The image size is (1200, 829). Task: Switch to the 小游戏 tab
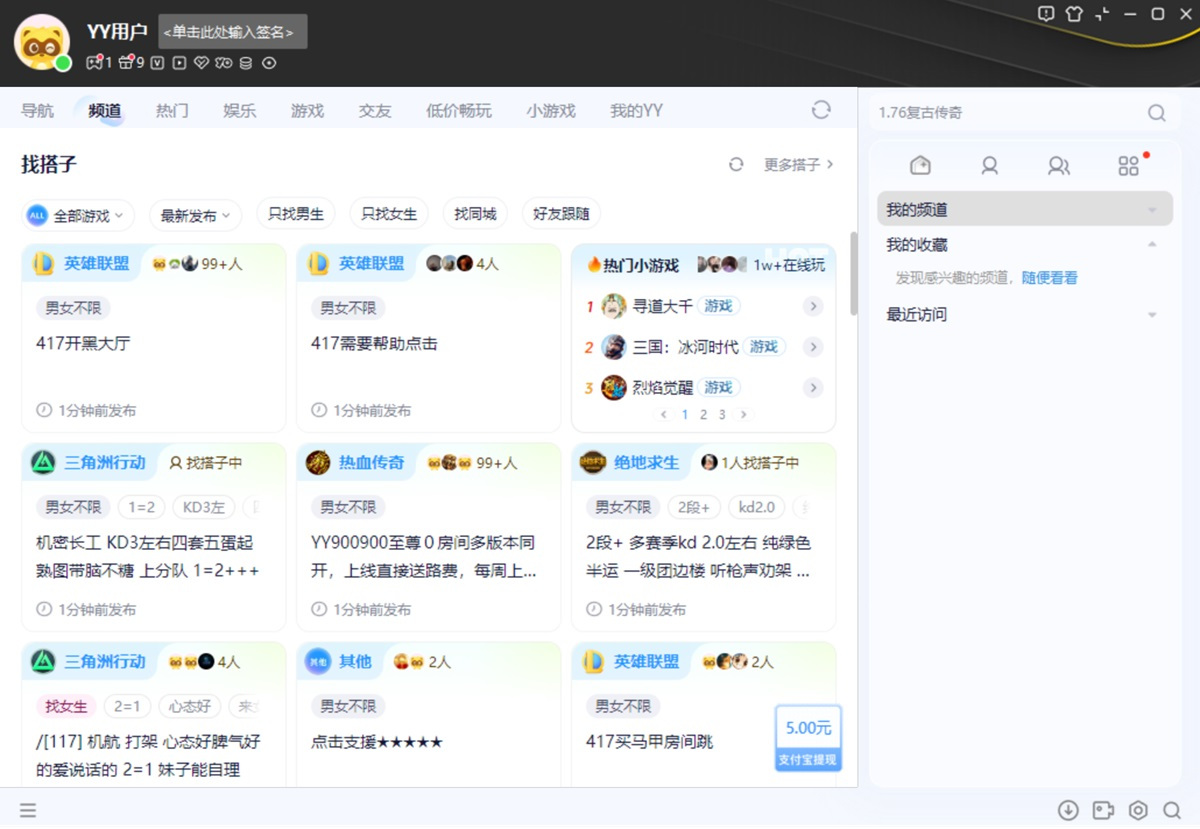click(x=551, y=111)
